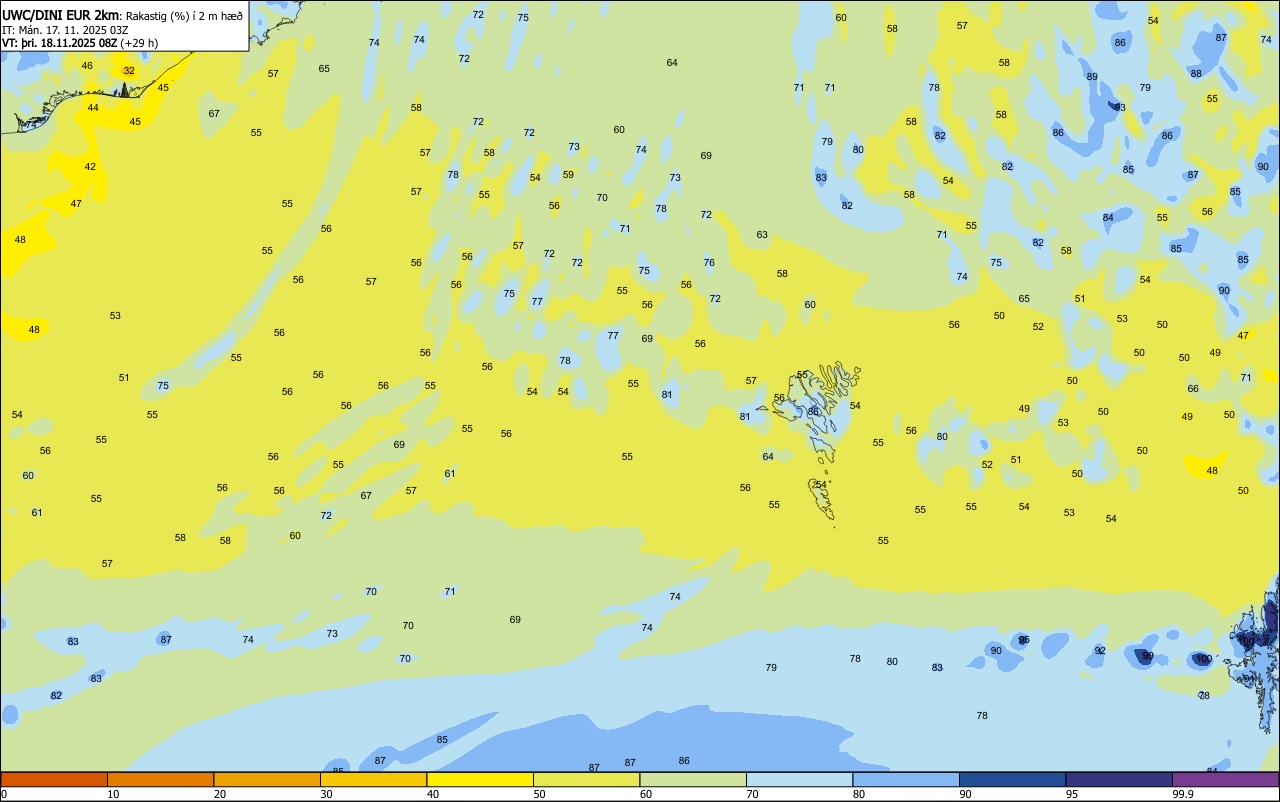Click the humidity value "92" on the map

pos(1100,650)
